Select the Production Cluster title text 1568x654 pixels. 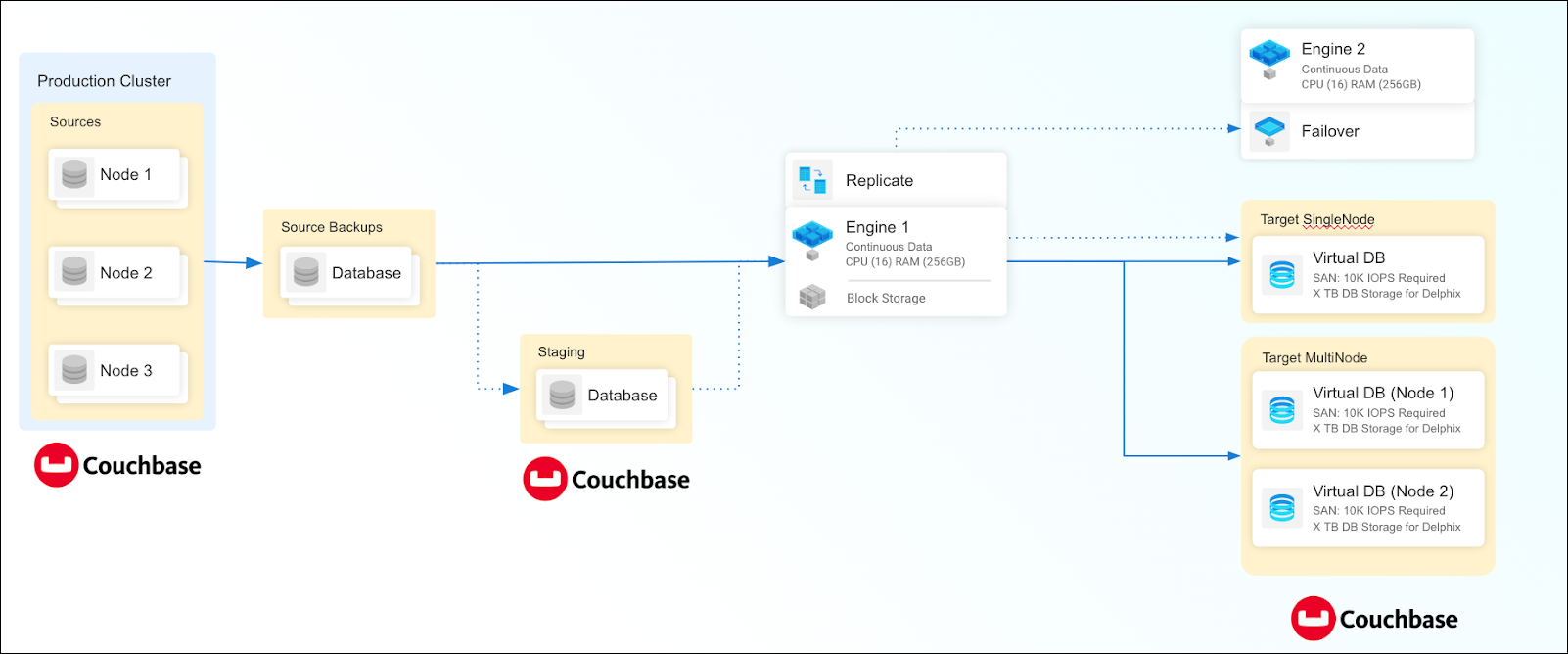[104, 81]
